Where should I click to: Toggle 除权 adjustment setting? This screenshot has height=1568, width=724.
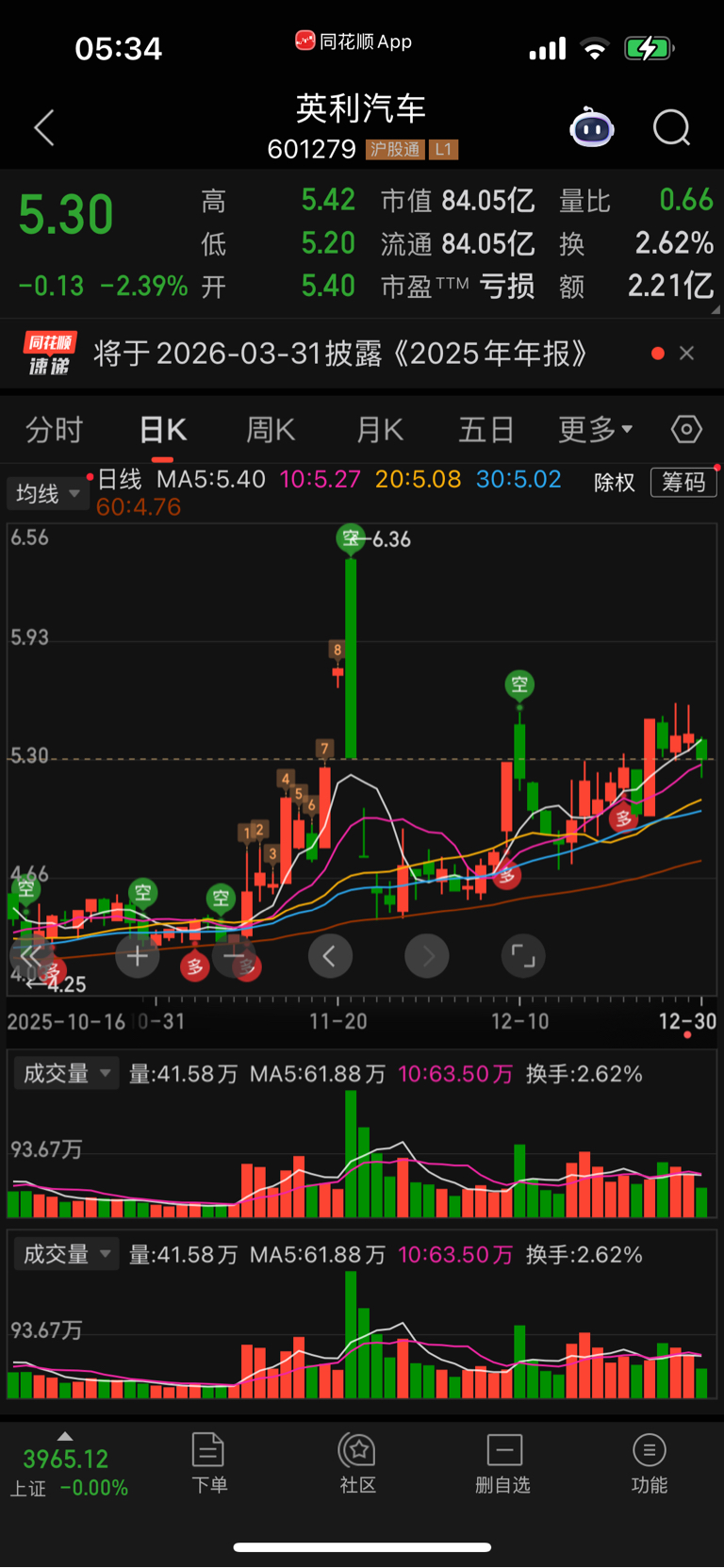615,482
